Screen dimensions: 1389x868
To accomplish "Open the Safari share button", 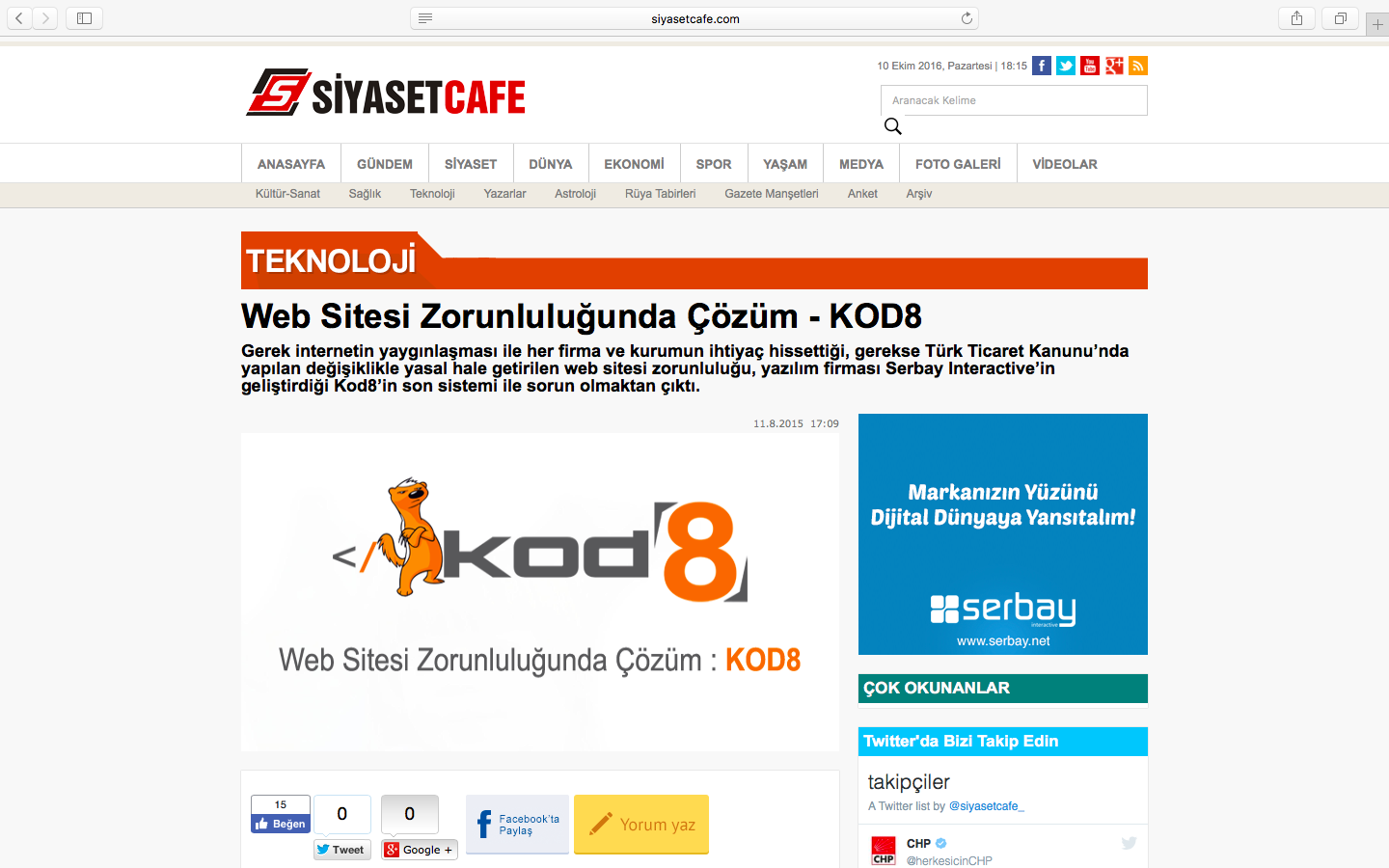I will (x=1296, y=18).
